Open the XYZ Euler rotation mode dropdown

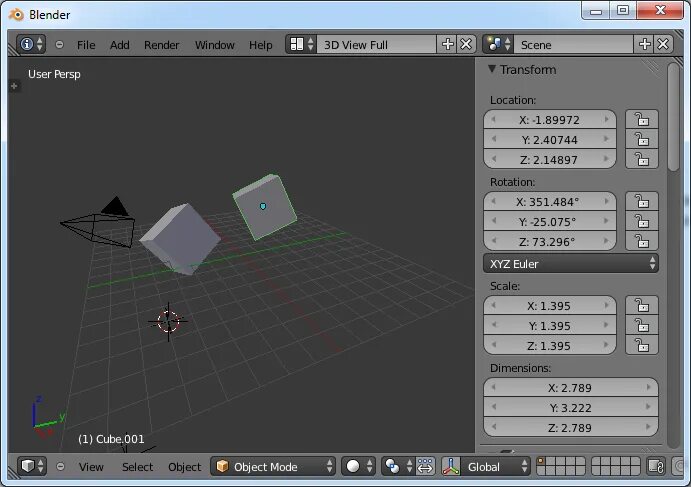pos(571,264)
